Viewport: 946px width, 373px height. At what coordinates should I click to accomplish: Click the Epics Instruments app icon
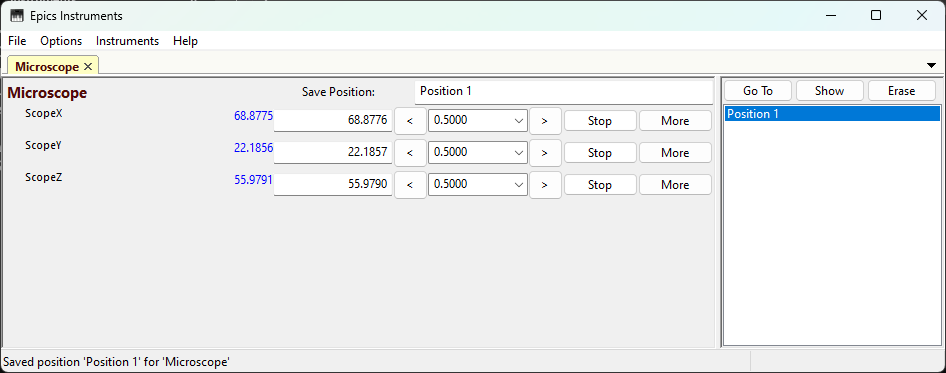(16, 16)
